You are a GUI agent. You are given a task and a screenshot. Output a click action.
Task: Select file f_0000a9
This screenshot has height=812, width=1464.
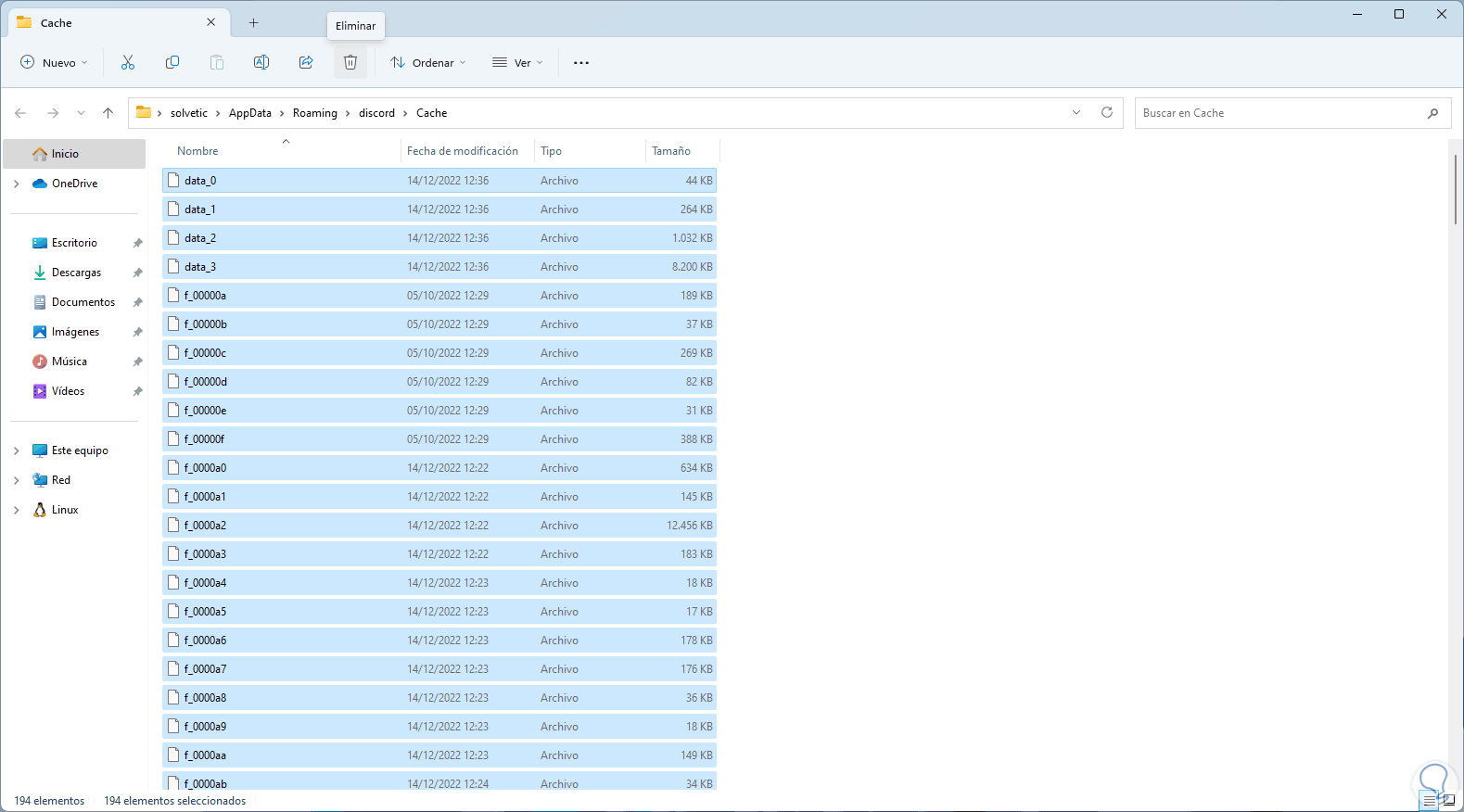pos(439,727)
